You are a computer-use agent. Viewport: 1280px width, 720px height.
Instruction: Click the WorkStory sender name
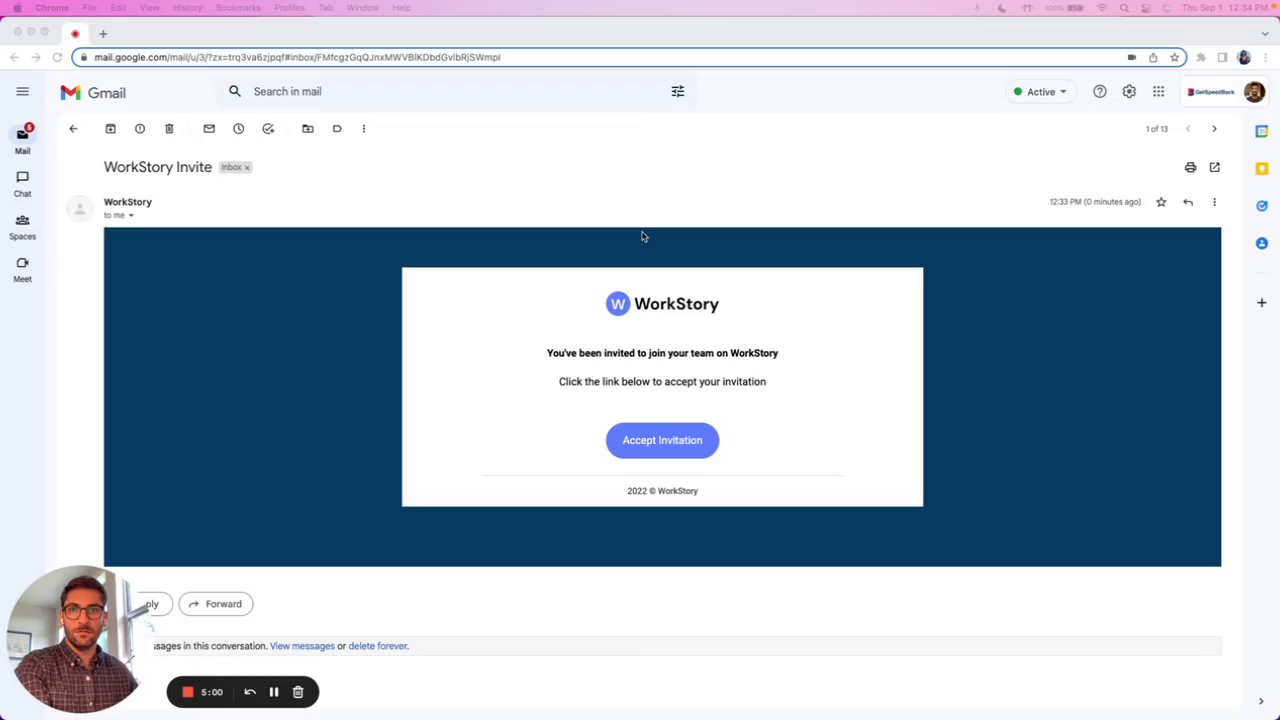(128, 202)
